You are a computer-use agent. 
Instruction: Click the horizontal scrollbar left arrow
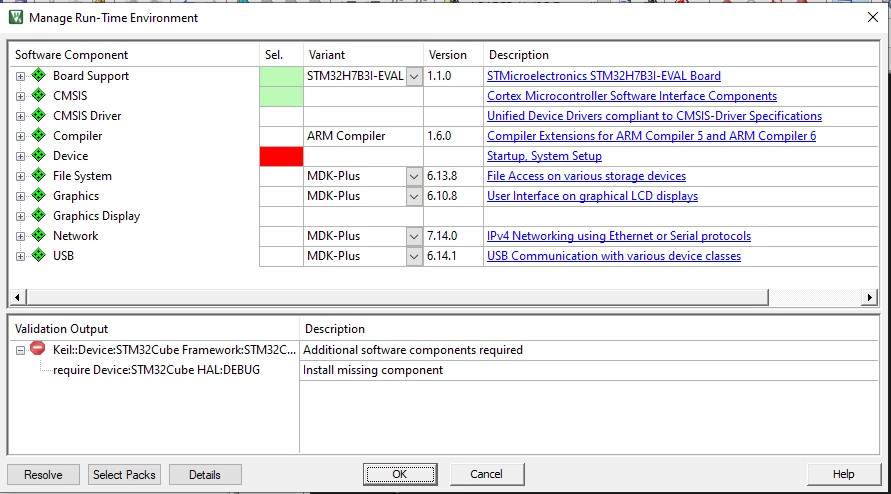click(x=17, y=297)
